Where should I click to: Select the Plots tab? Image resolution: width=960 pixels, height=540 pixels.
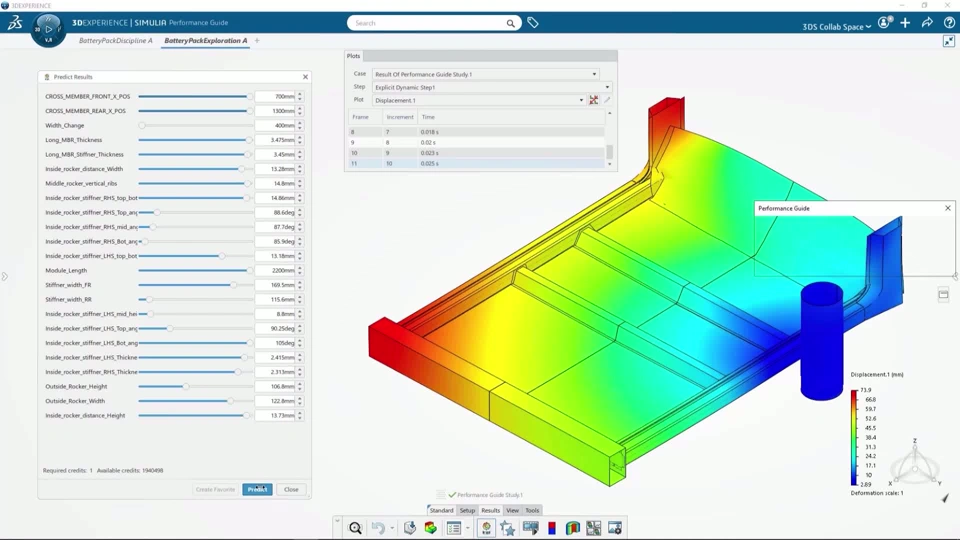[x=354, y=56]
